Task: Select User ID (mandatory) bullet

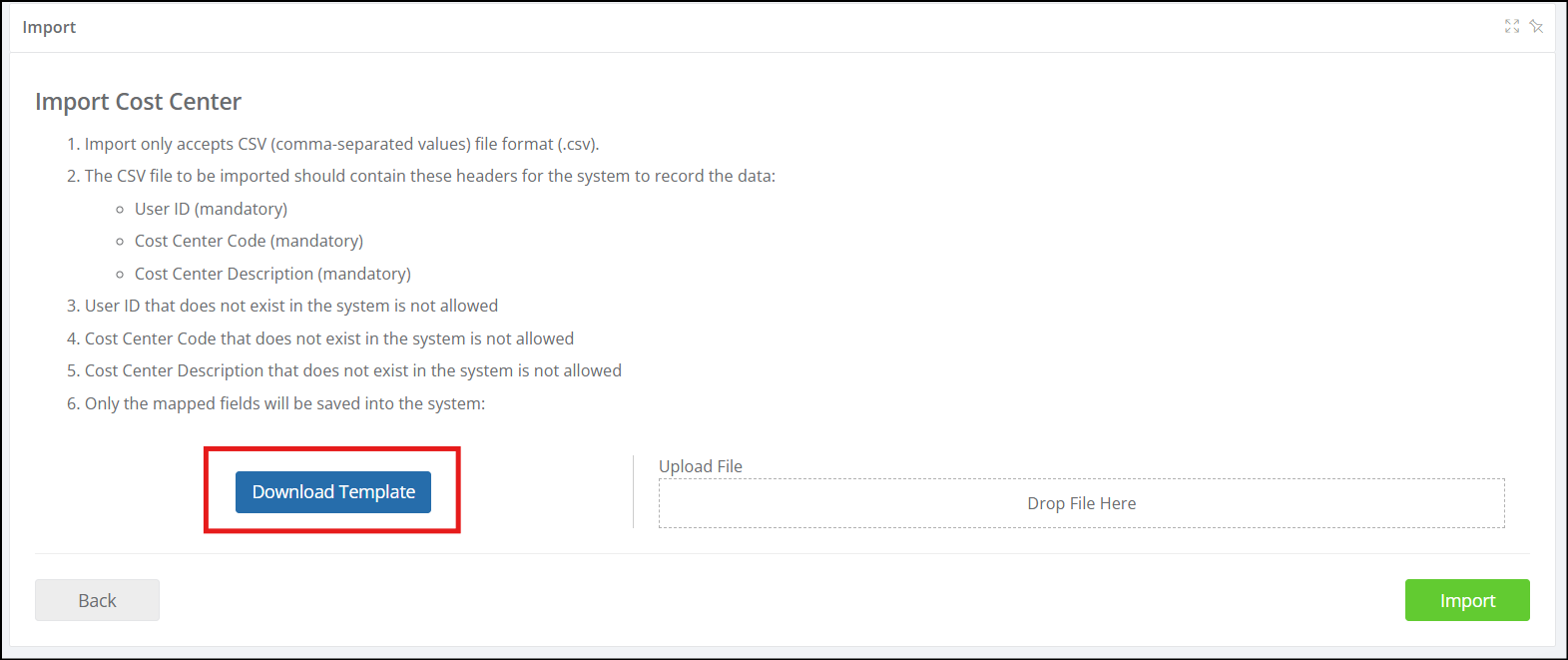Action: coord(211,209)
